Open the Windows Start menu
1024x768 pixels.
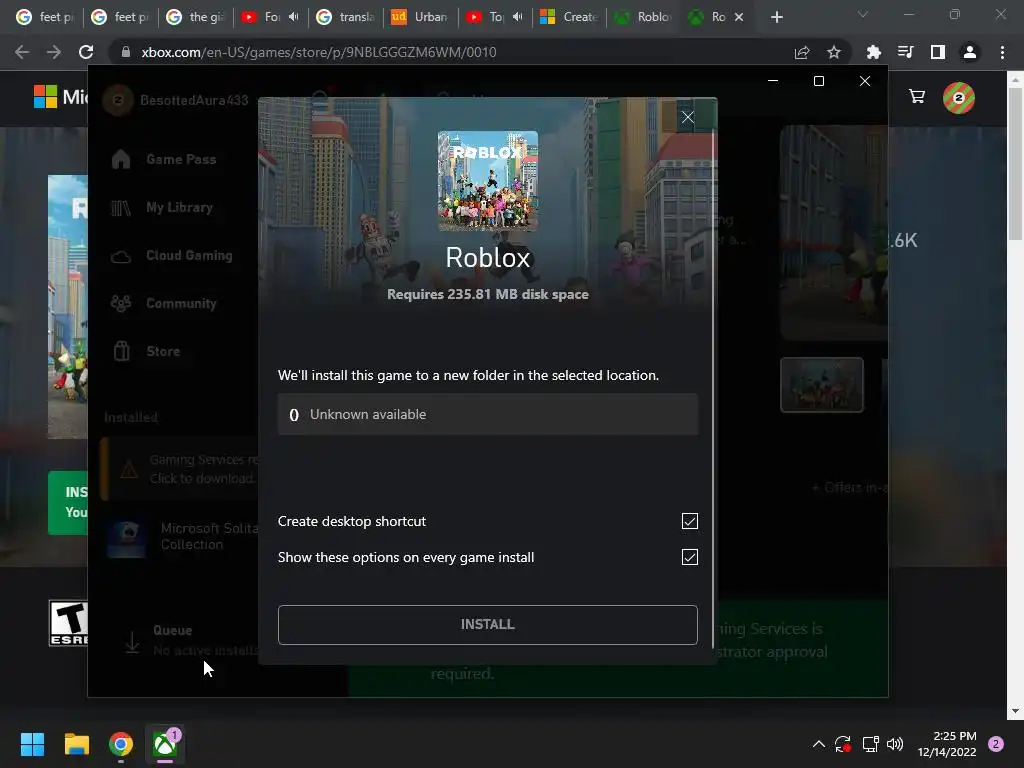(x=32, y=744)
